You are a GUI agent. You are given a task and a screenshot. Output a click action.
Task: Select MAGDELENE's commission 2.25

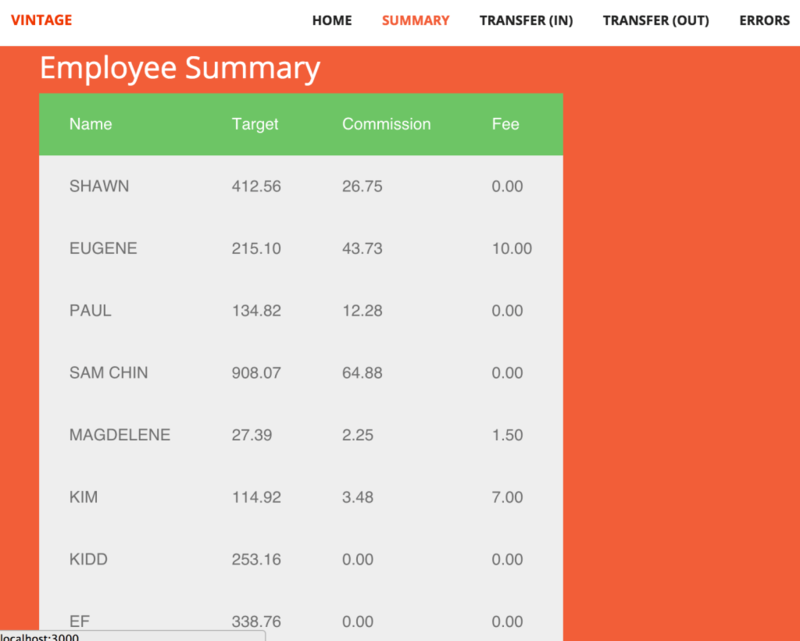pyautogui.click(x=358, y=435)
